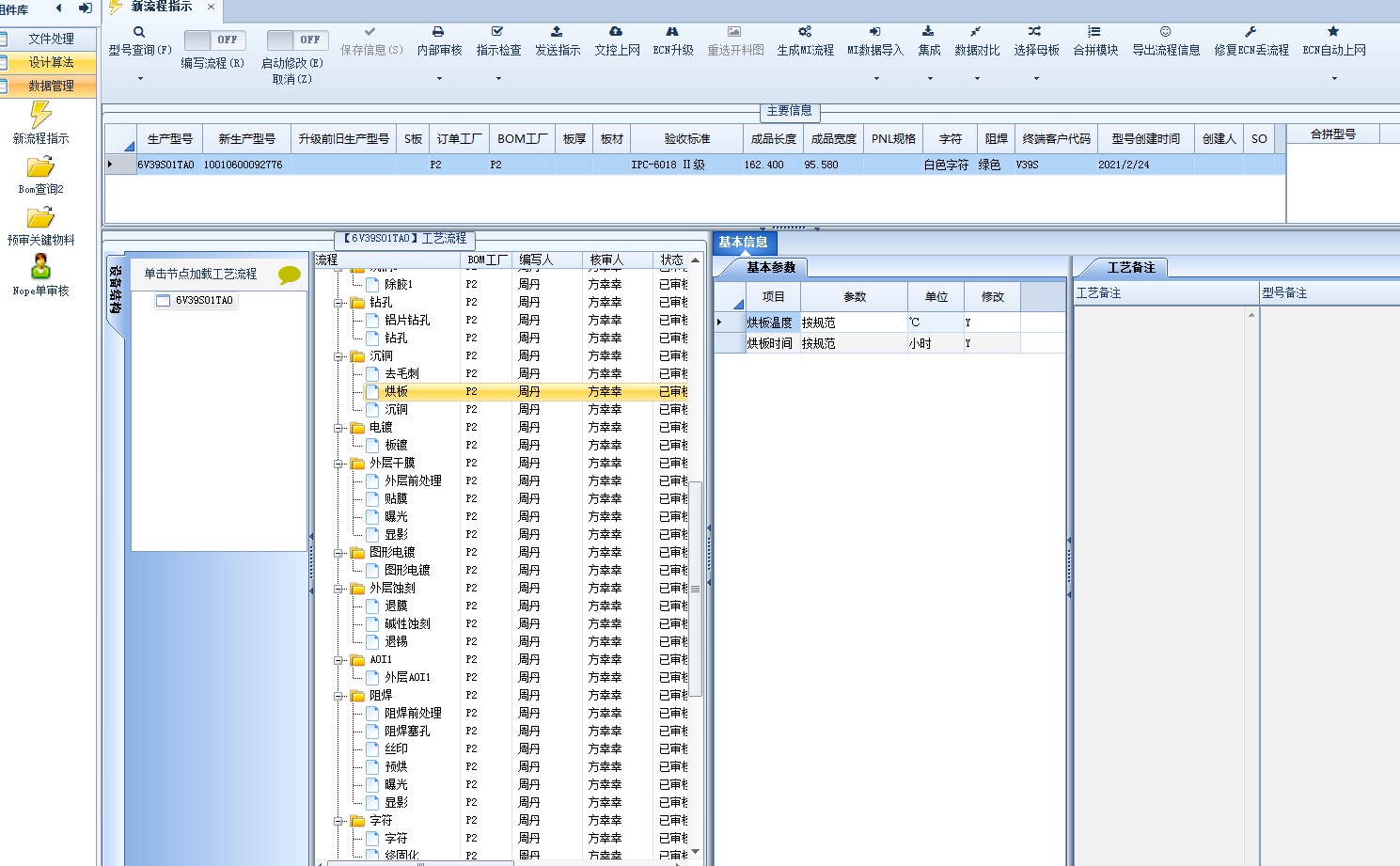Click 保存信息 toolbar button
The image size is (1400, 866).
[x=371, y=42]
